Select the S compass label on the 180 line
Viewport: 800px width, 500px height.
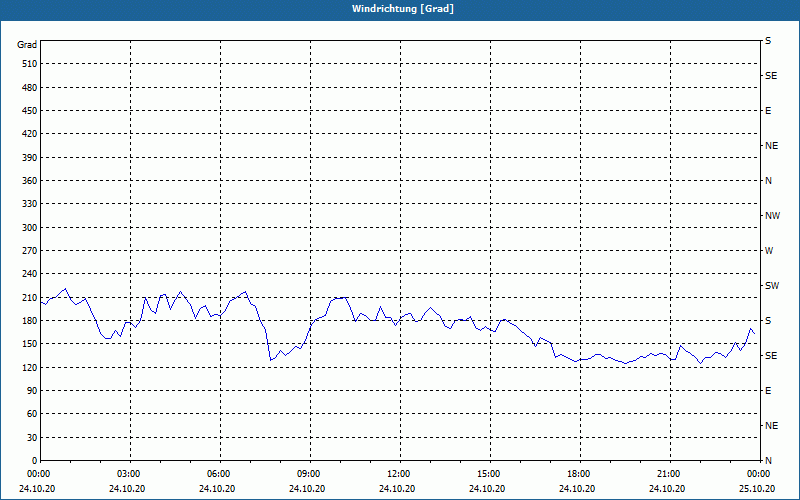click(x=768, y=320)
